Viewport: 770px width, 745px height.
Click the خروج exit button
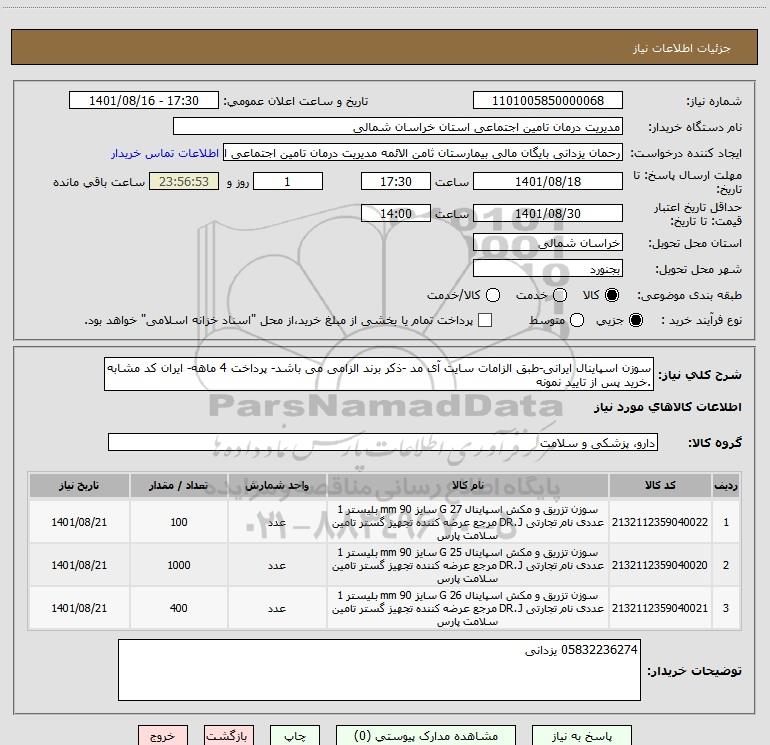point(163,736)
